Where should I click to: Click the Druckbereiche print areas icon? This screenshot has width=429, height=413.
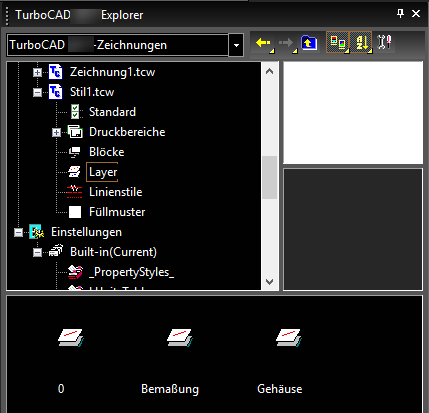click(x=75, y=132)
